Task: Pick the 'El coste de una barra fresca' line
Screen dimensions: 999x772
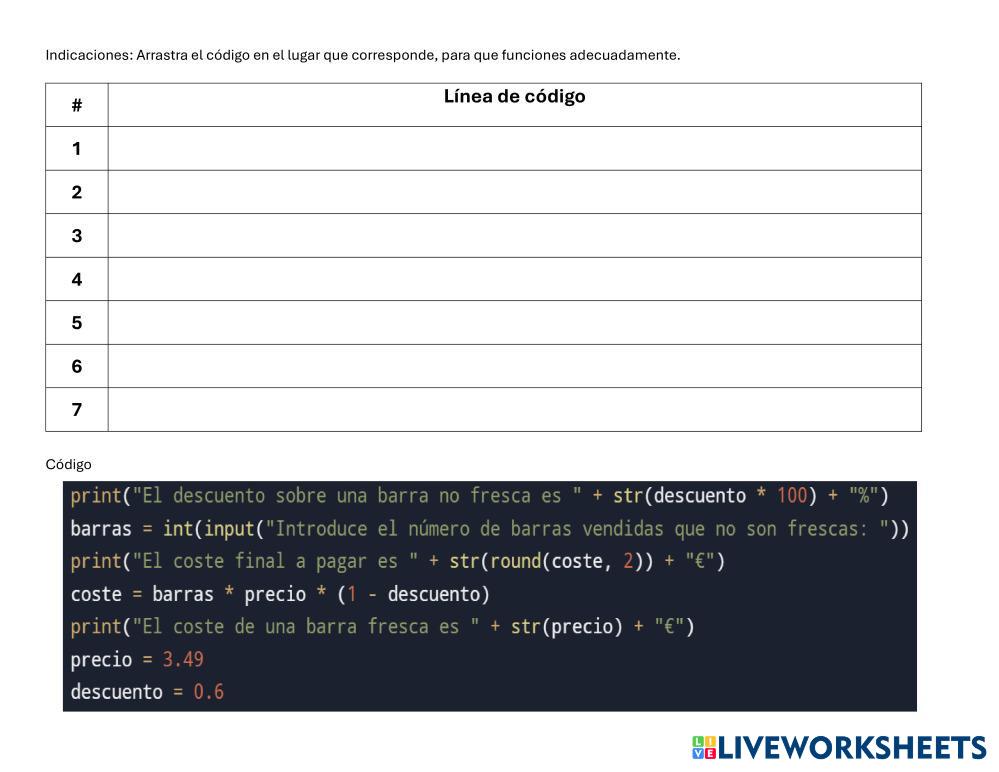Action: (382, 627)
